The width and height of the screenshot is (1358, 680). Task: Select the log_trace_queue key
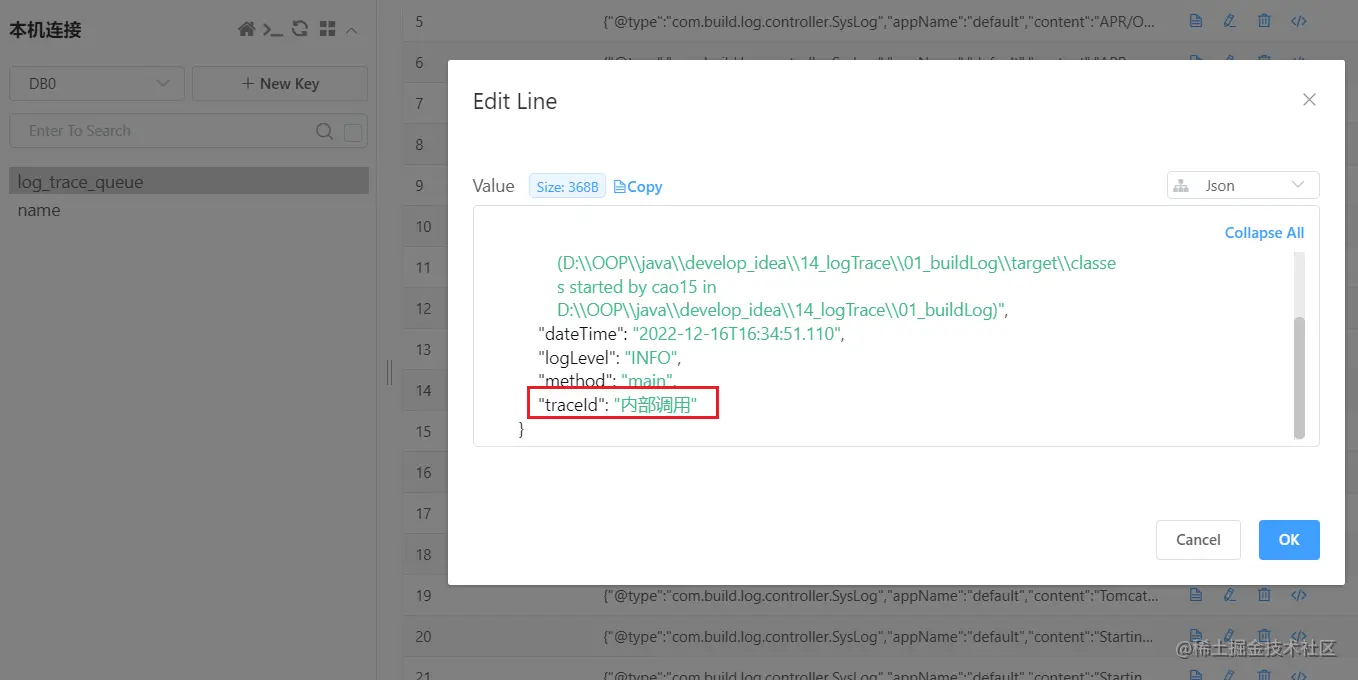click(x=189, y=182)
